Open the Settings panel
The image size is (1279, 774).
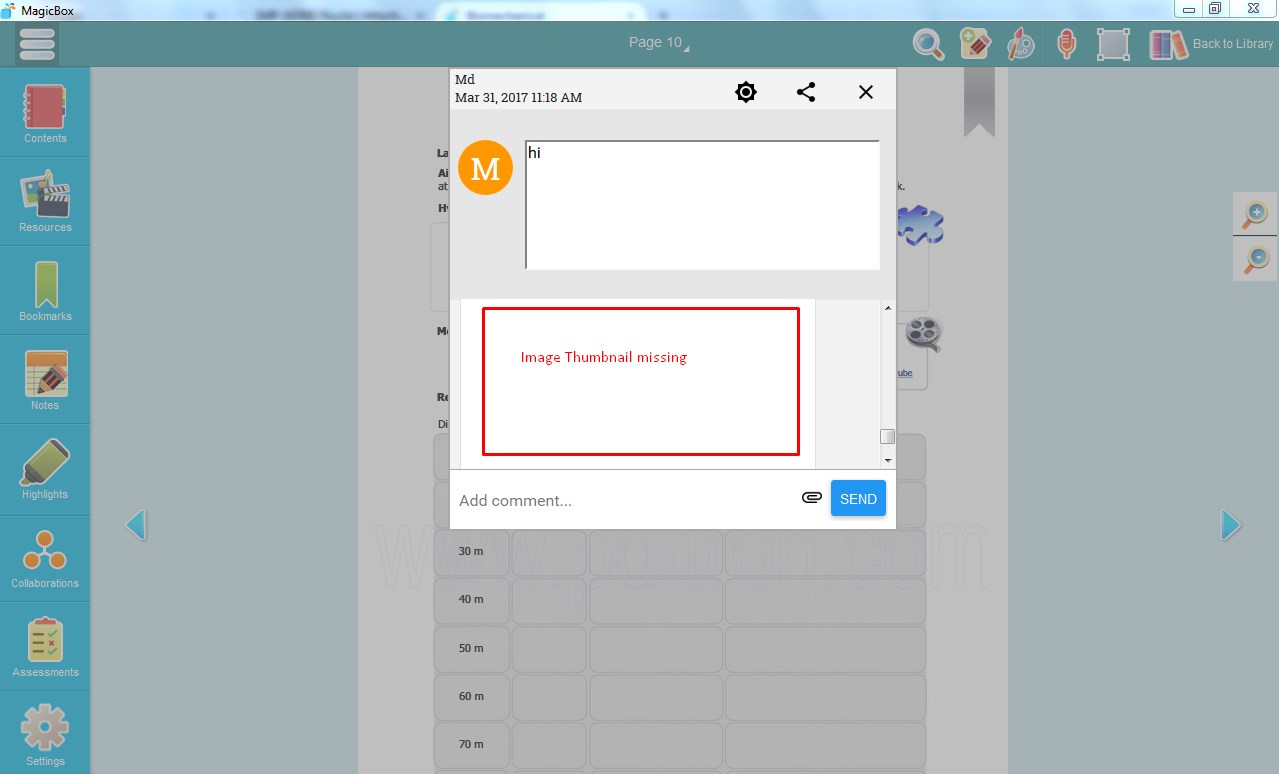pyautogui.click(x=45, y=735)
